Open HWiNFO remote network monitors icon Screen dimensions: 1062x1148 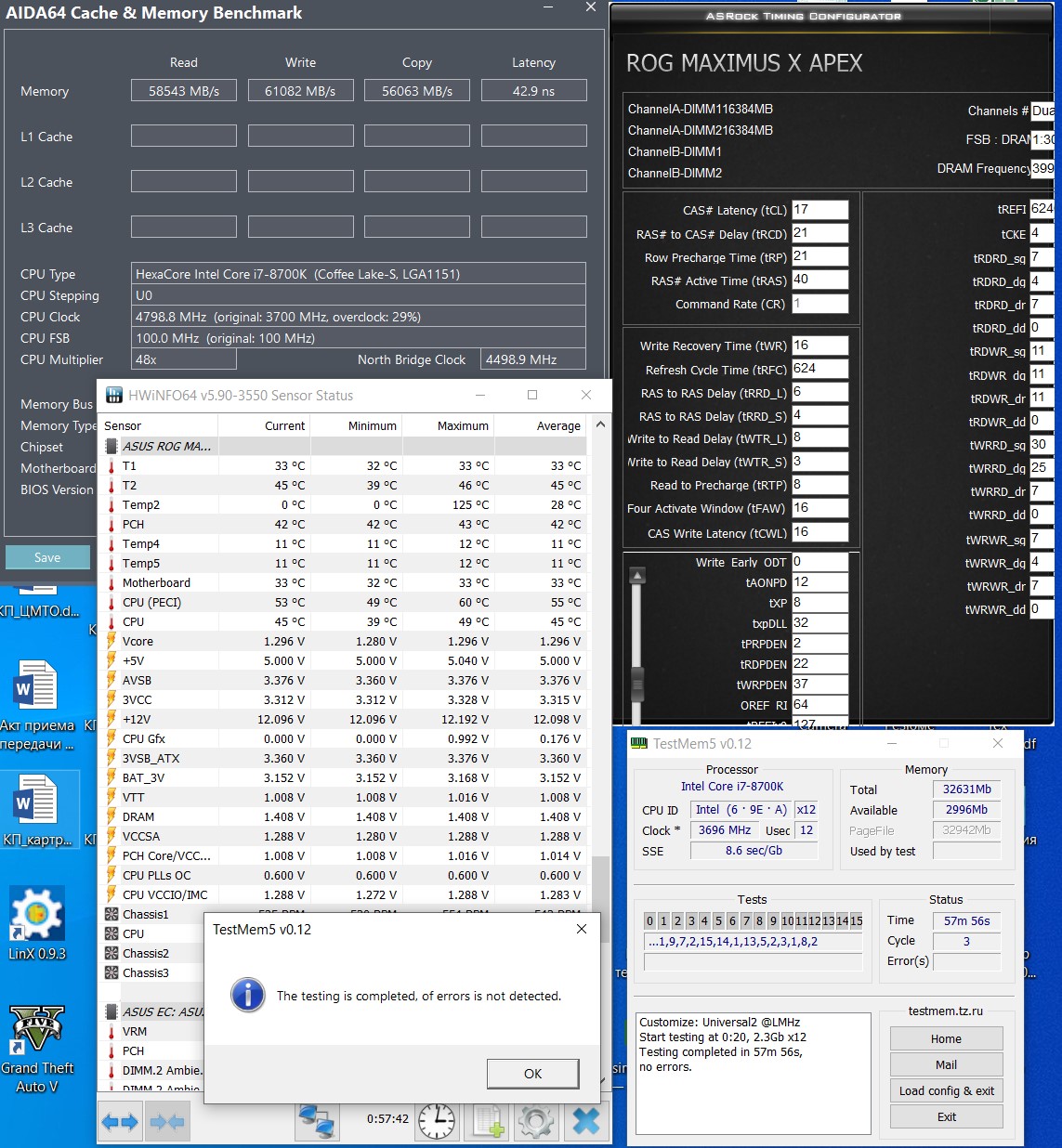[x=317, y=1121]
